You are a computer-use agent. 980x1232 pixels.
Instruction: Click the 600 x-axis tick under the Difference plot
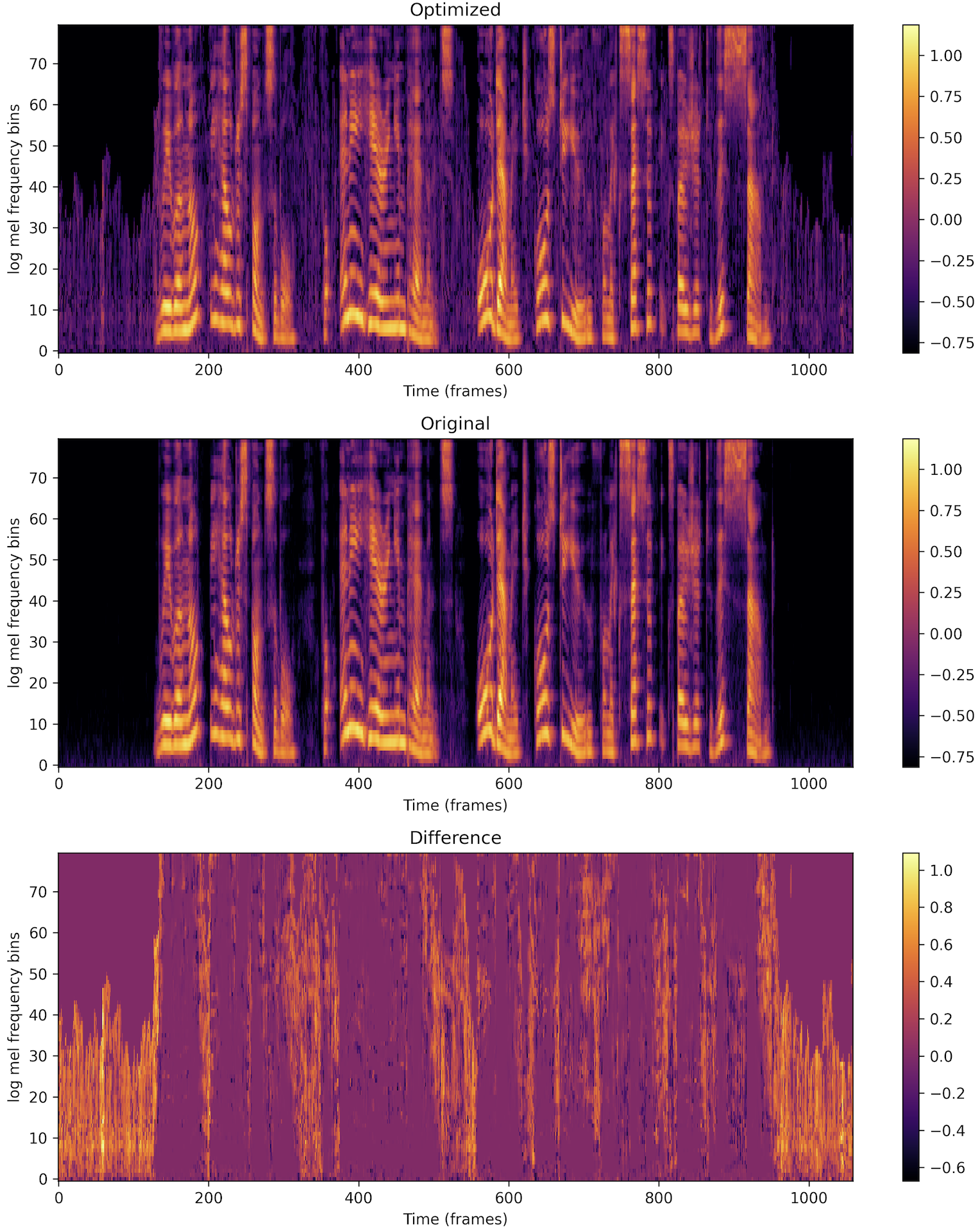509,1198
